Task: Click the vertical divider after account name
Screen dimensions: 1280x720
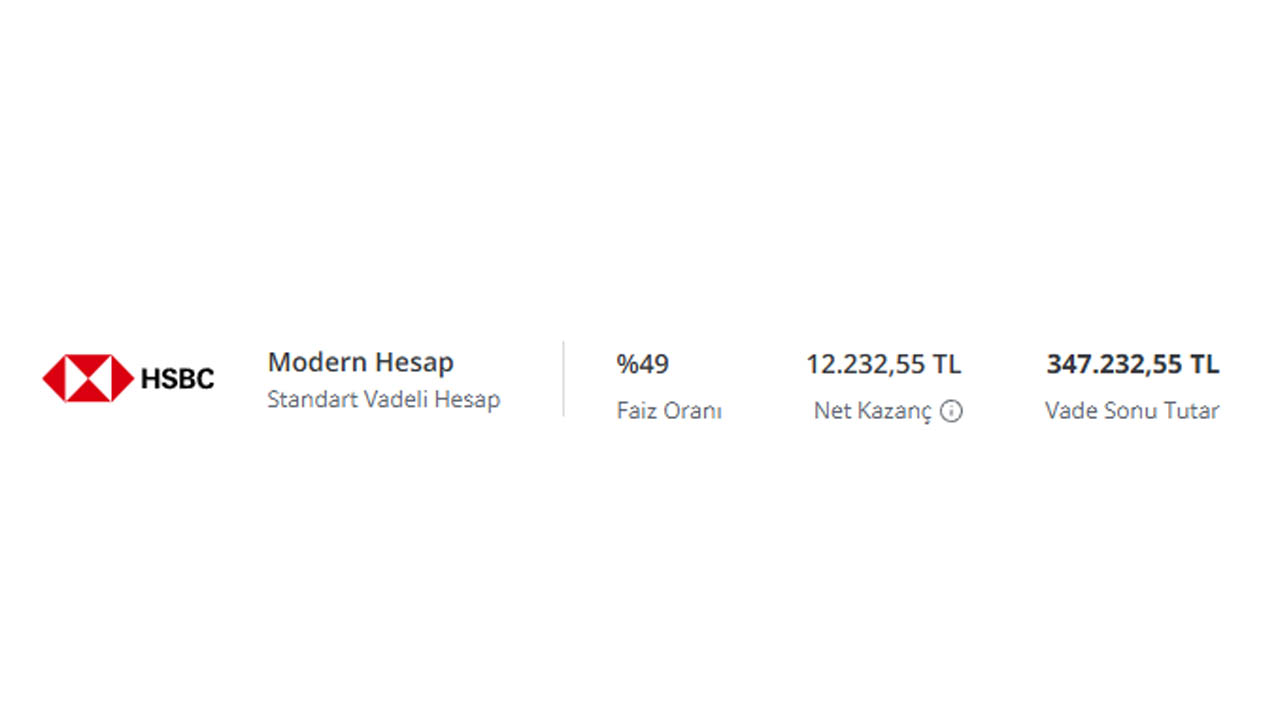Action: coord(563,378)
